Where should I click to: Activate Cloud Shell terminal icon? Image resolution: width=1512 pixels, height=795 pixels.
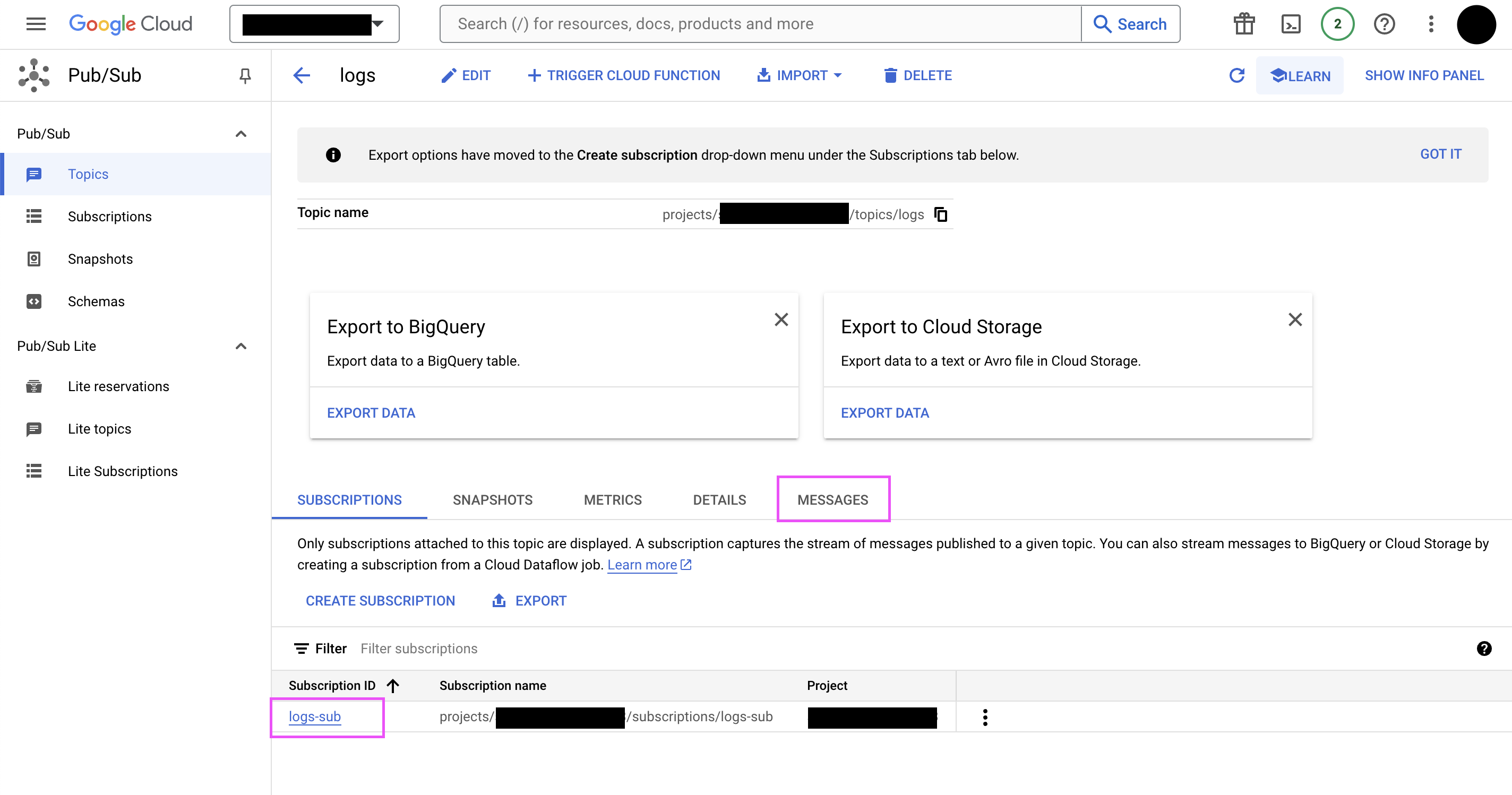1290,24
